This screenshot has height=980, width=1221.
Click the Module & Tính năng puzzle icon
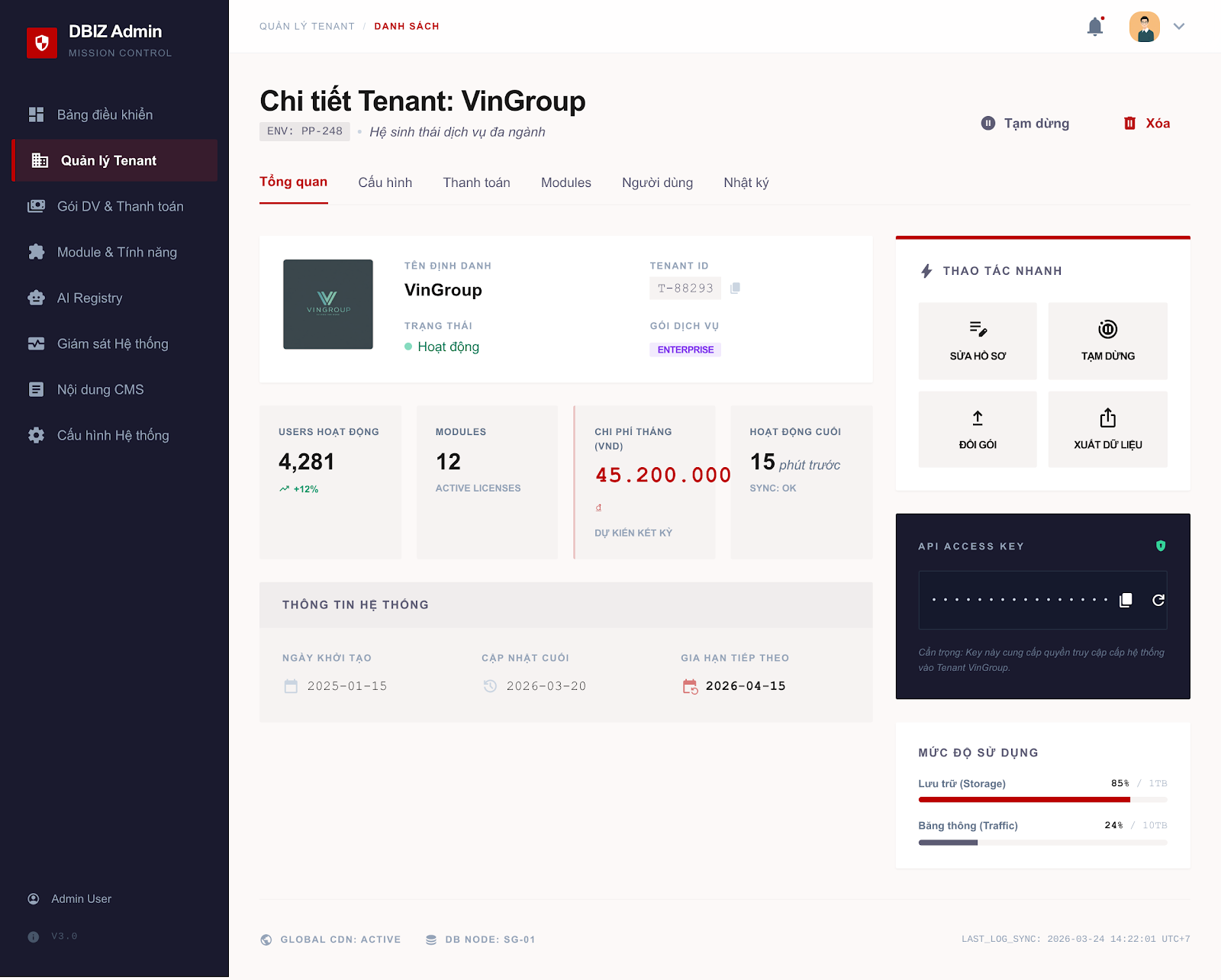[x=36, y=252]
